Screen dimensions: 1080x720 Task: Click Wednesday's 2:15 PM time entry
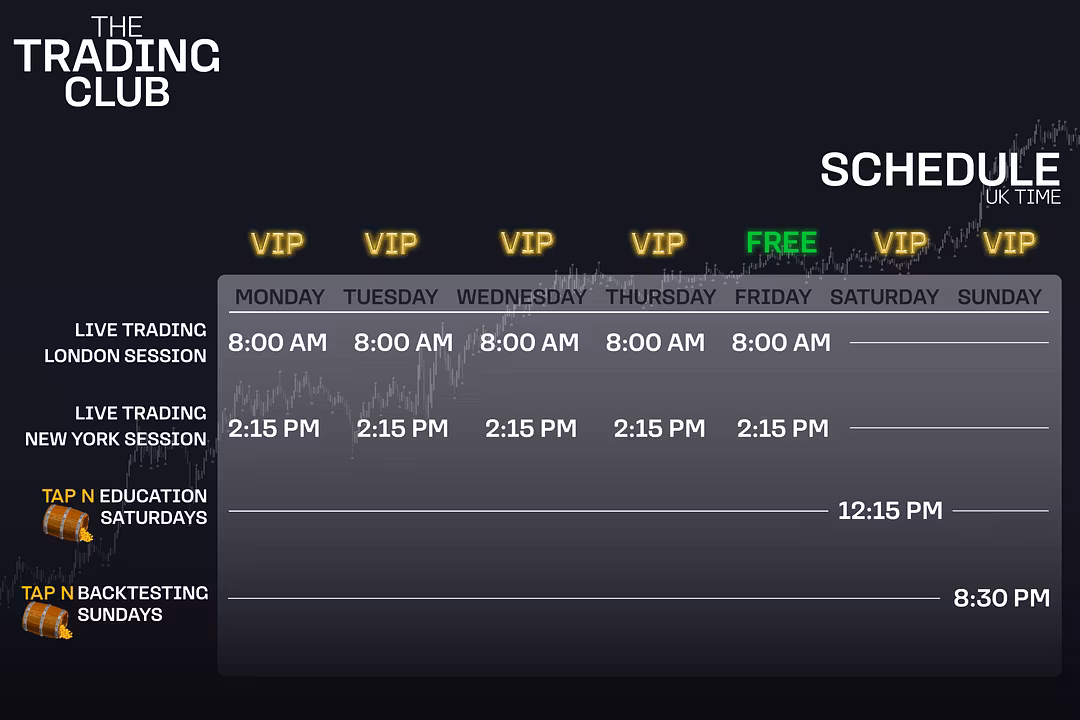point(531,429)
